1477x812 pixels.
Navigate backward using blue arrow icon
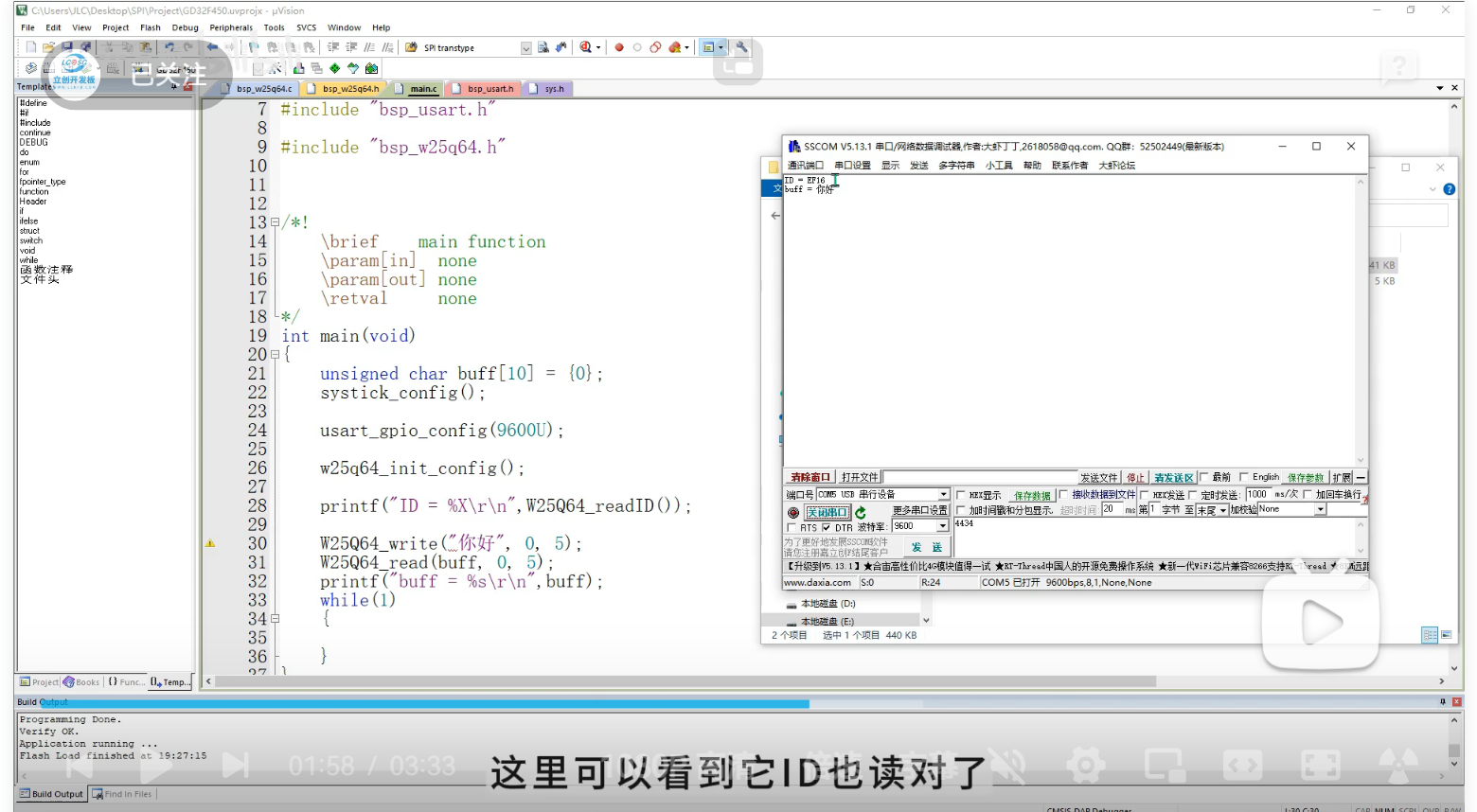212,46
